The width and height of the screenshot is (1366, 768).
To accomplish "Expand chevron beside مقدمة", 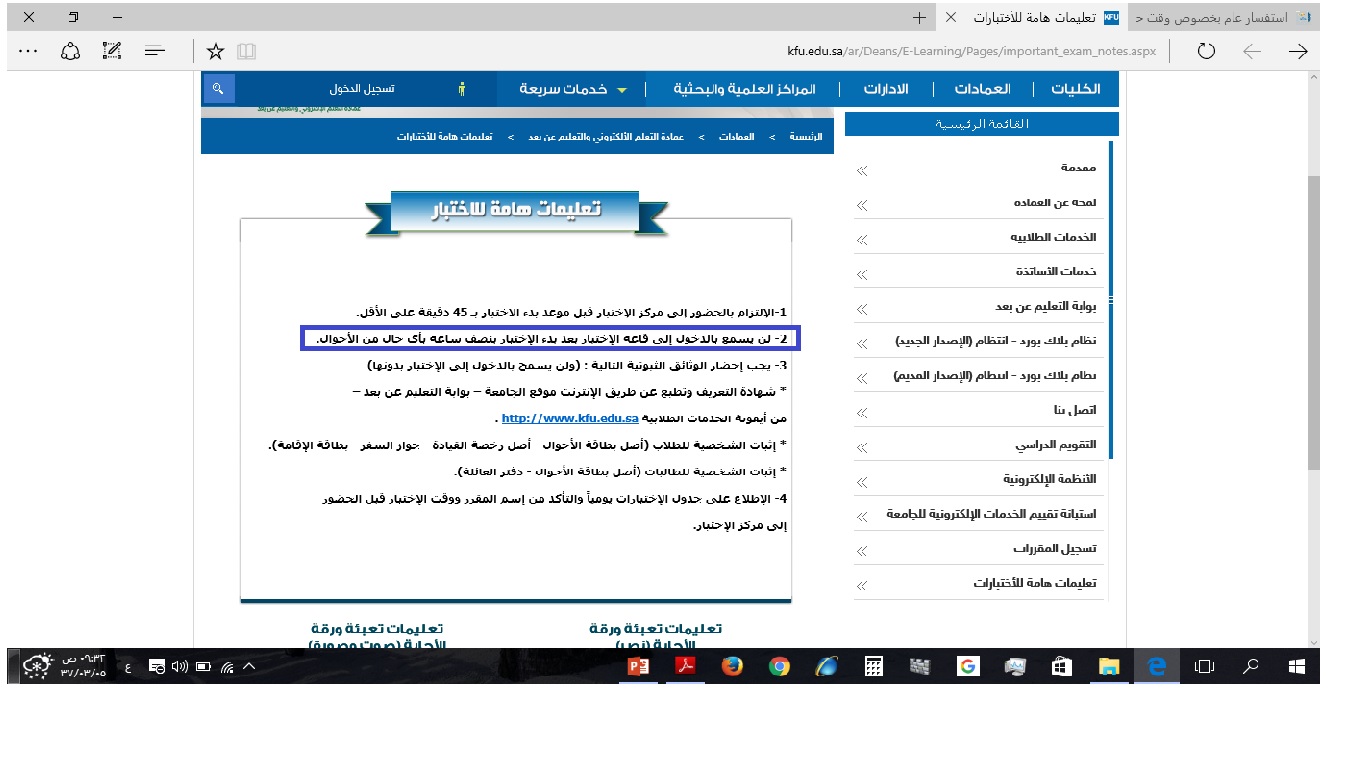I will point(862,172).
